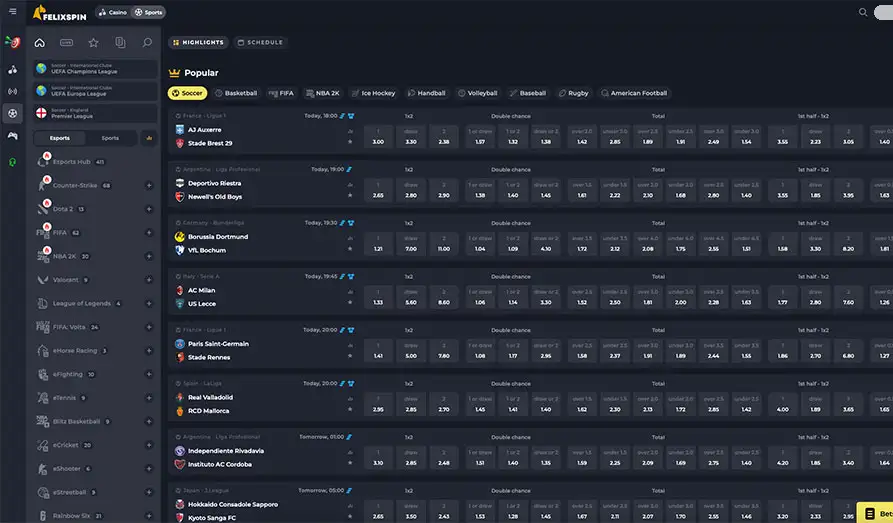Favorite the AC Milan match star
Screen dimensions: 893x523
[350, 303]
